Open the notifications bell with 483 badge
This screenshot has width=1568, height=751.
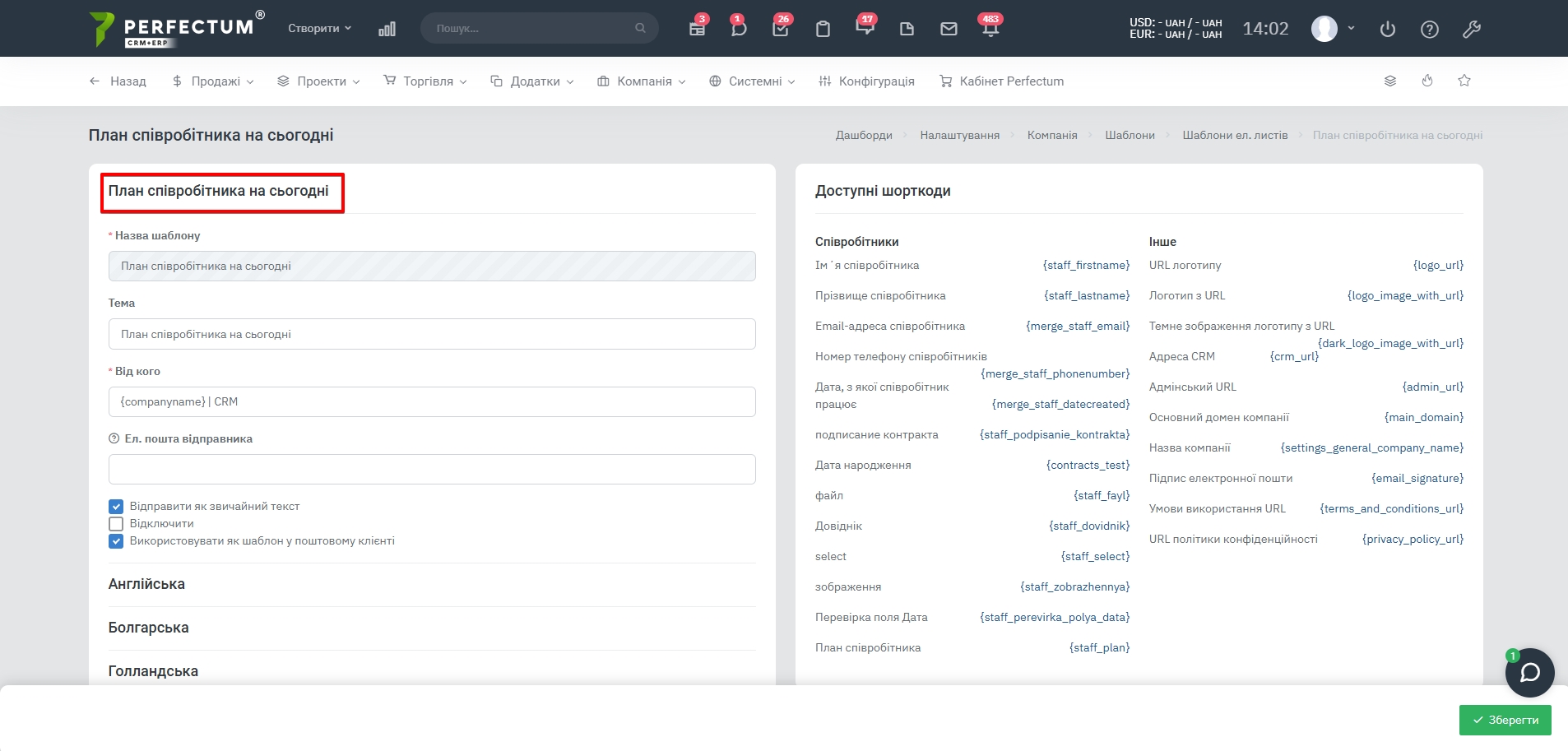coord(990,29)
